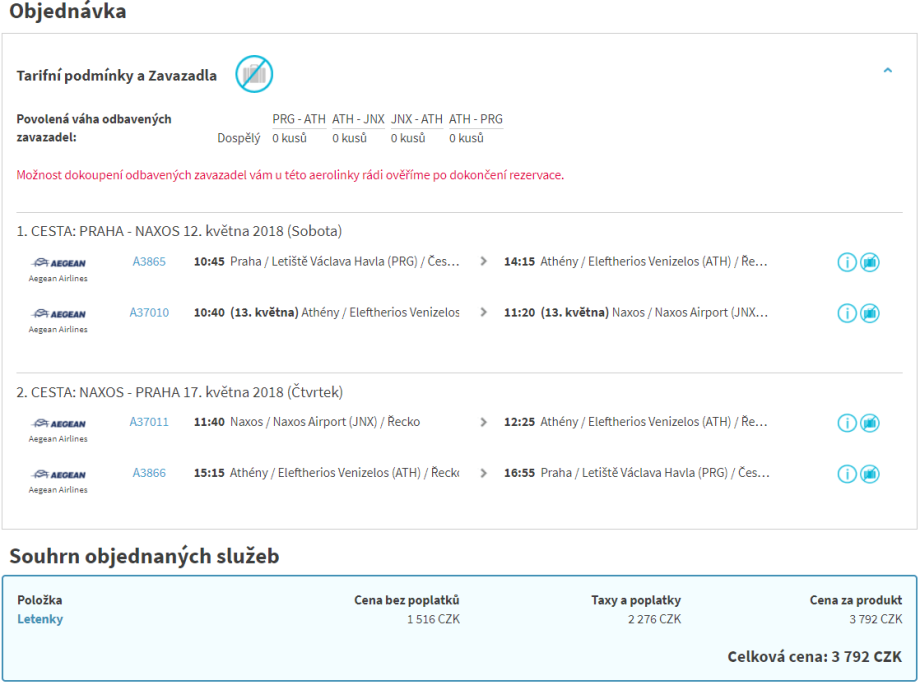This screenshot has width=920, height=685.
Task: Show info for flight A37011
Action: (x=847, y=423)
